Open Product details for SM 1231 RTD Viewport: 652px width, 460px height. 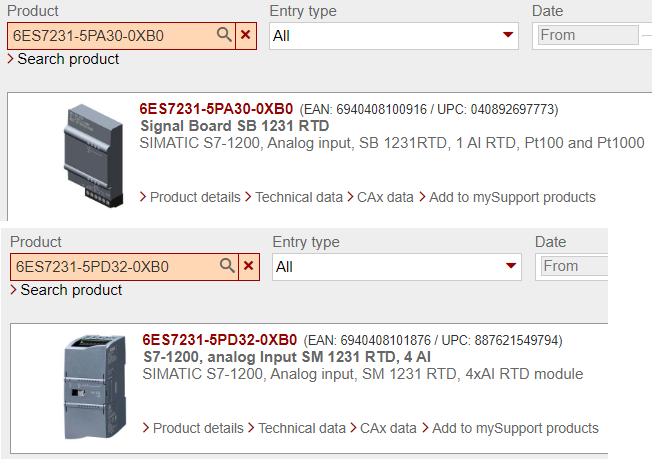point(198,428)
